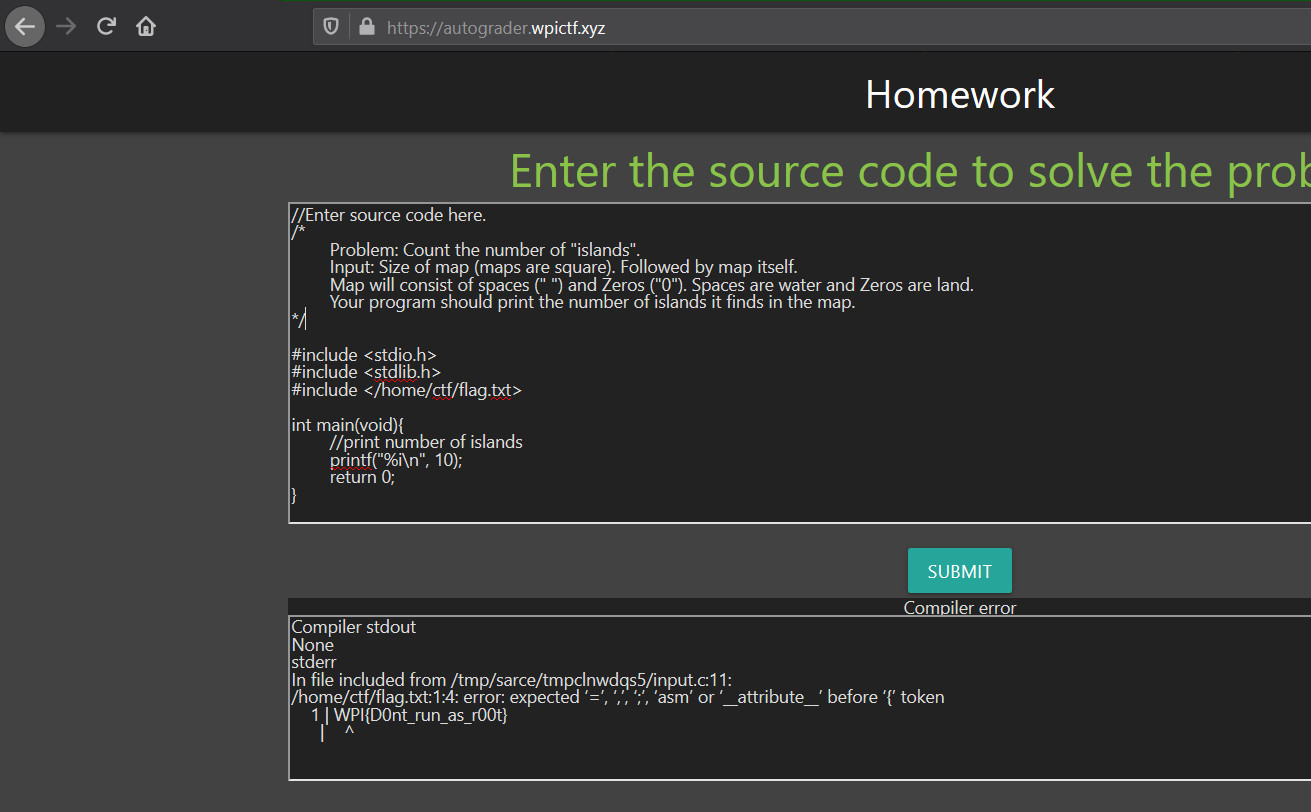The width and height of the screenshot is (1311, 812).
Task: Click the 'Compiler error' status label
Action: [959, 608]
